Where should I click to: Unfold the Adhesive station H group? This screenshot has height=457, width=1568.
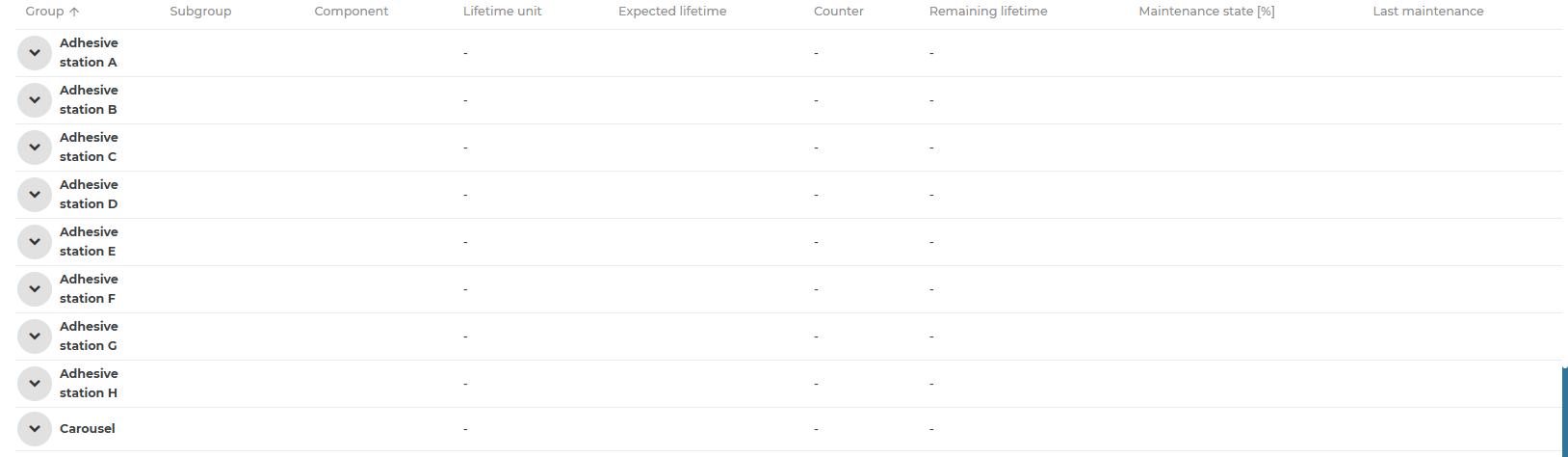pos(35,384)
